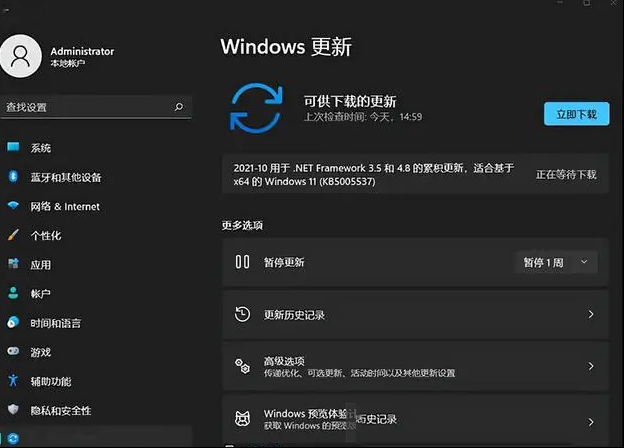Click the 应用 apps icon
The image size is (624, 448).
coord(13,264)
